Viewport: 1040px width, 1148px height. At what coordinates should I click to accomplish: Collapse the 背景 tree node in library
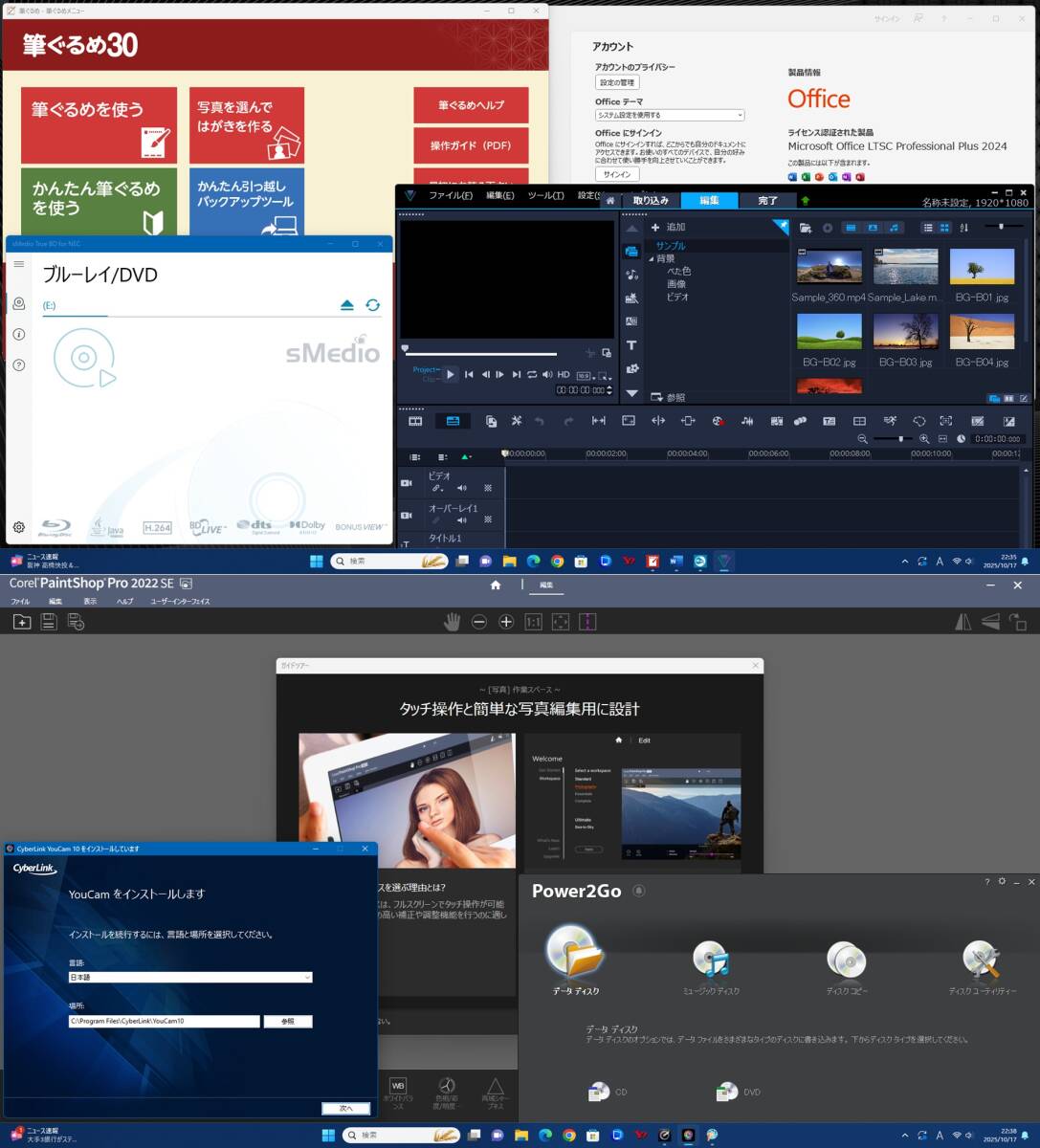point(652,259)
